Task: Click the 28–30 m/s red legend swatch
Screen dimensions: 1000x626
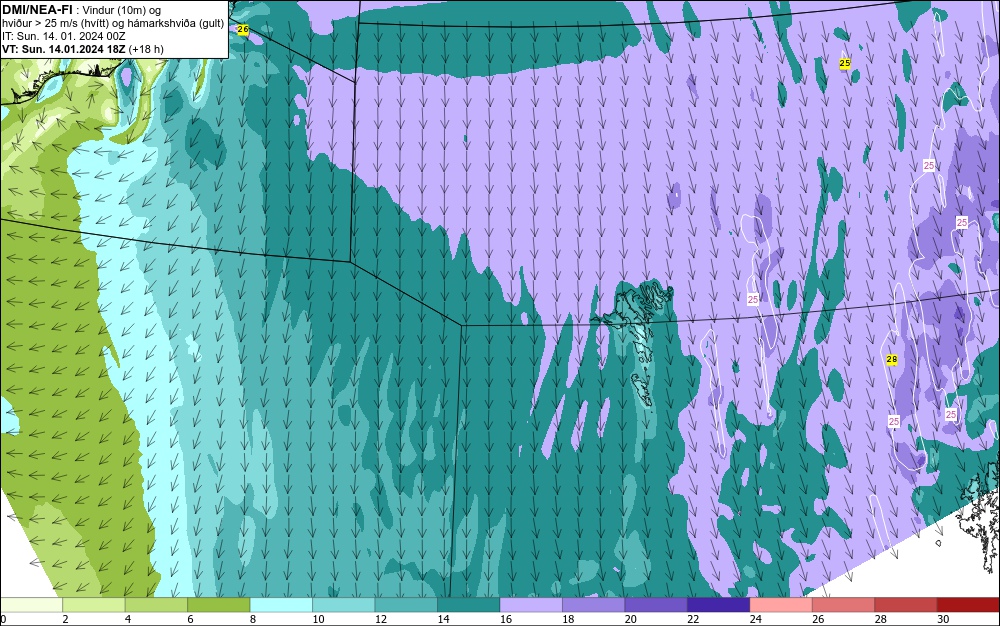Action: coord(906,605)
